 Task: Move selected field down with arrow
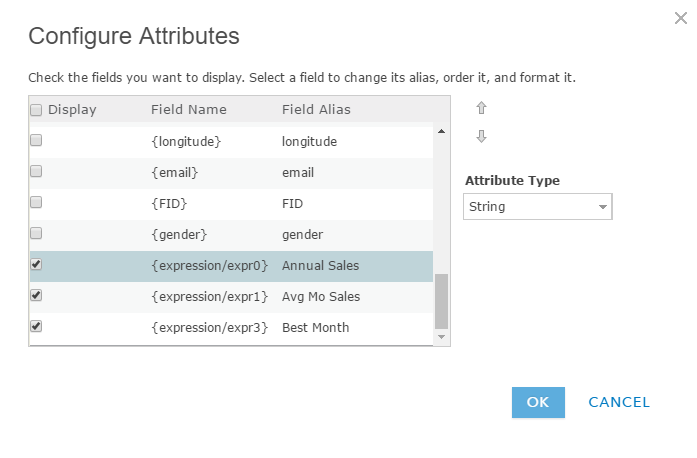(481, 137)
